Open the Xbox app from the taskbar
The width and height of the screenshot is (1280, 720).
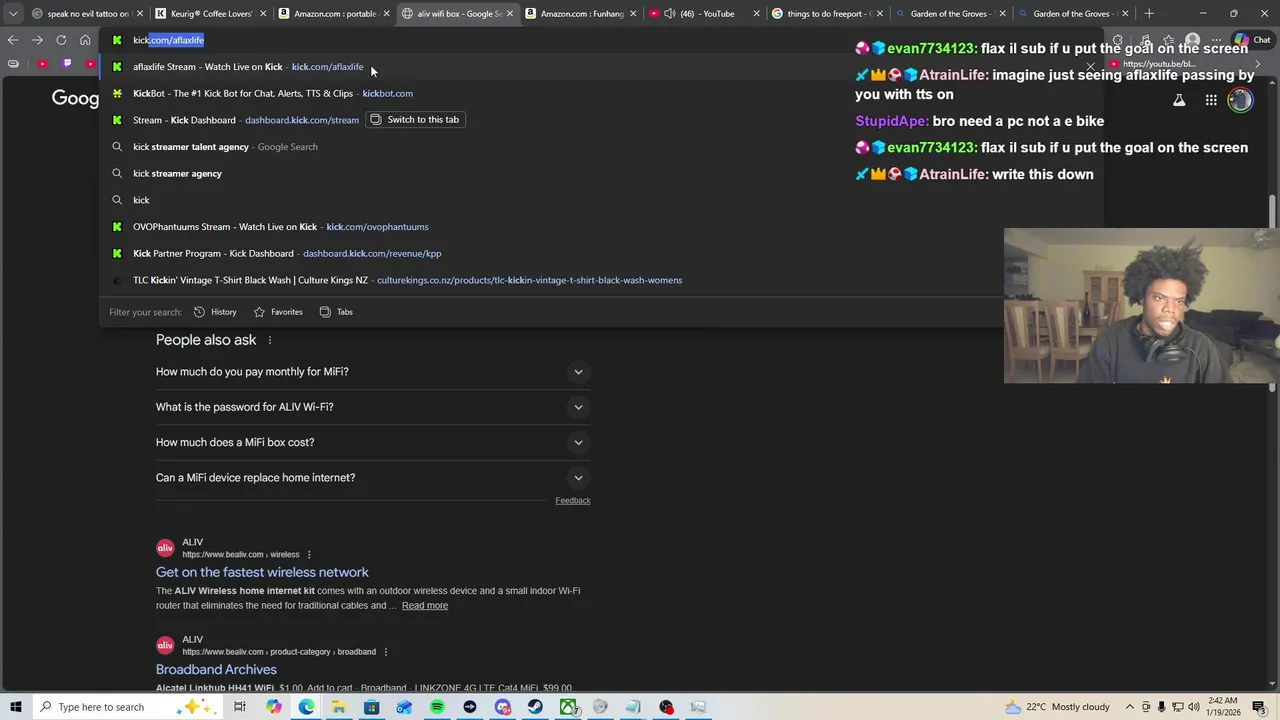[568, 707]
